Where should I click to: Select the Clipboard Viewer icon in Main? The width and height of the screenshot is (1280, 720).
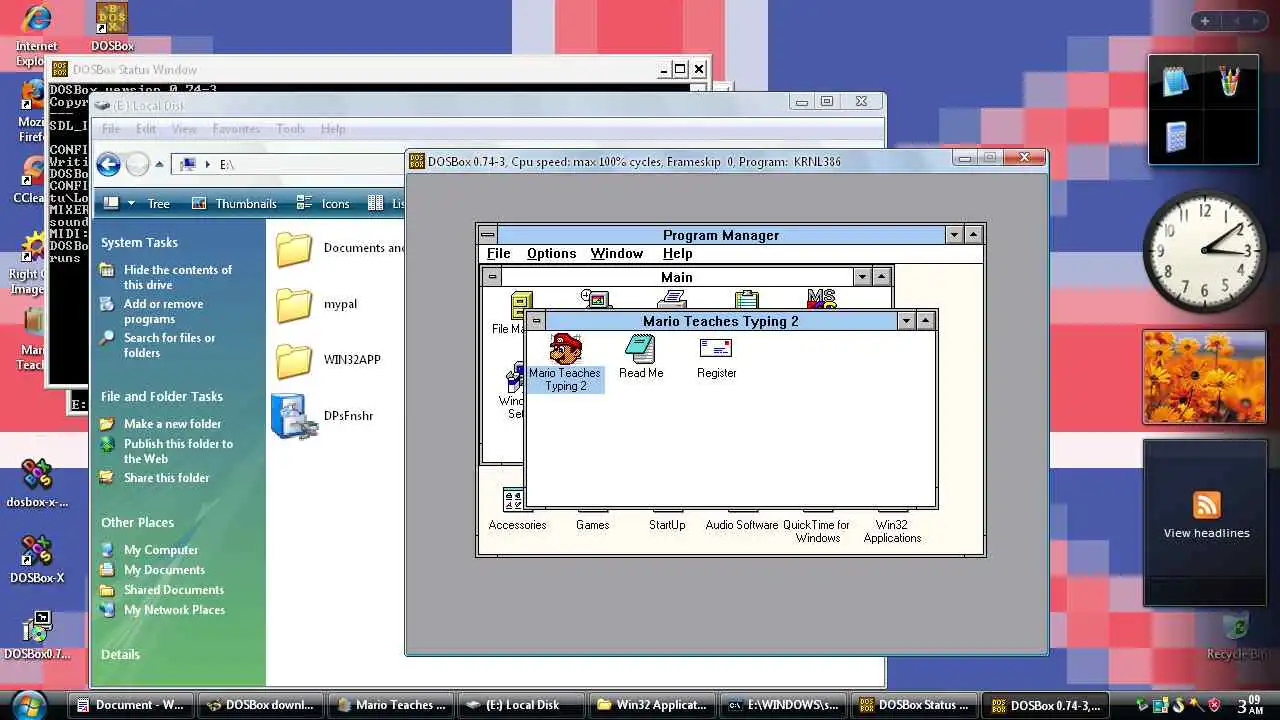[x=746, y=299]
